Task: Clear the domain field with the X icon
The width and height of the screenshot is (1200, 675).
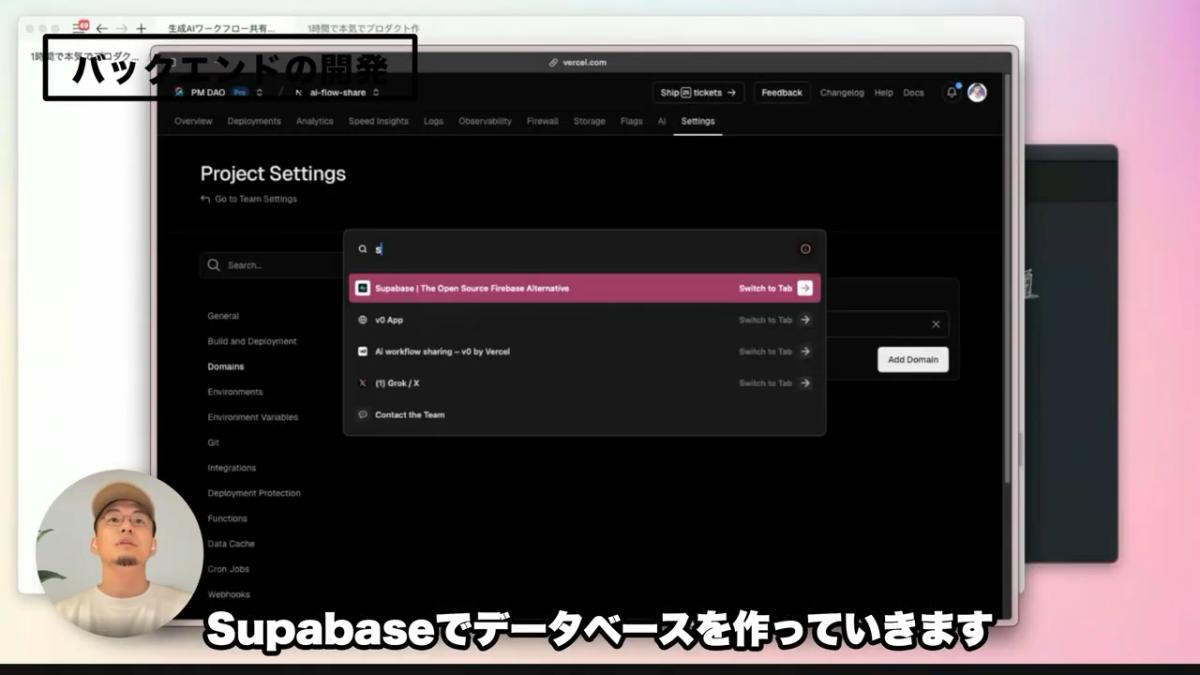Action: click(936, 324)
